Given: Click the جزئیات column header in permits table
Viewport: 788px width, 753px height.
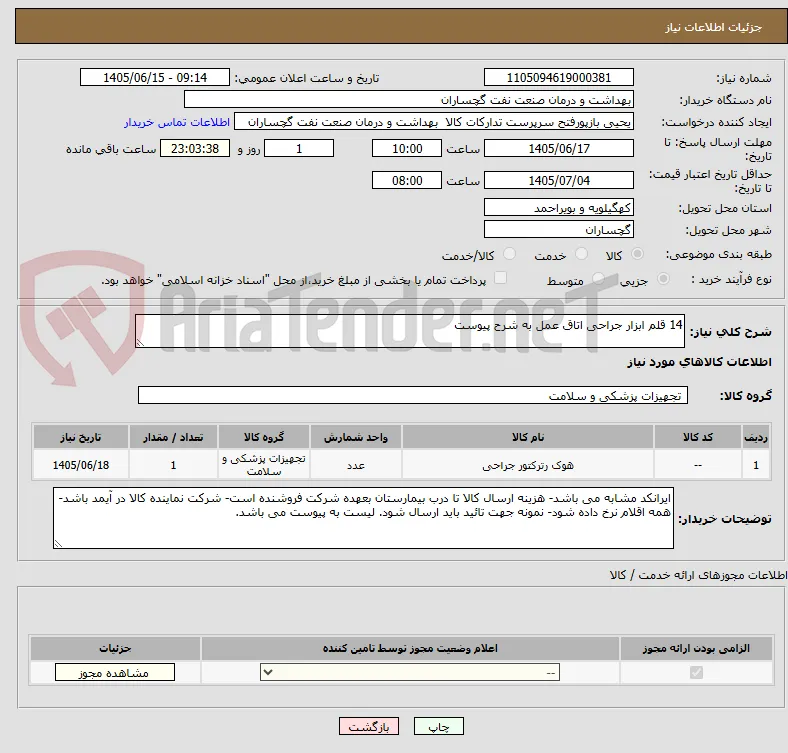Looking at the screenshot, I should coord(115,648).
